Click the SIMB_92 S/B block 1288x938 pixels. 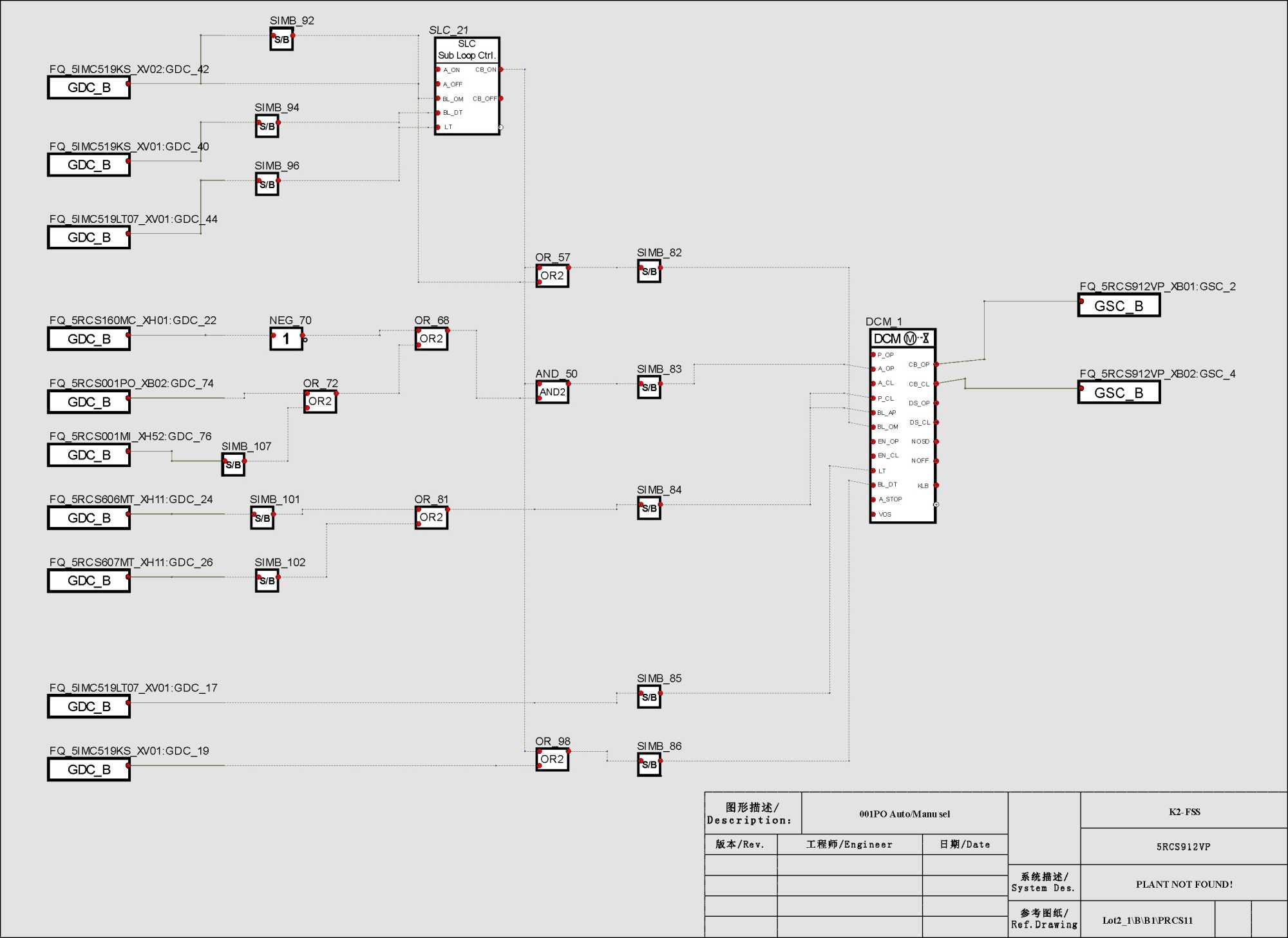pos(281,39)
